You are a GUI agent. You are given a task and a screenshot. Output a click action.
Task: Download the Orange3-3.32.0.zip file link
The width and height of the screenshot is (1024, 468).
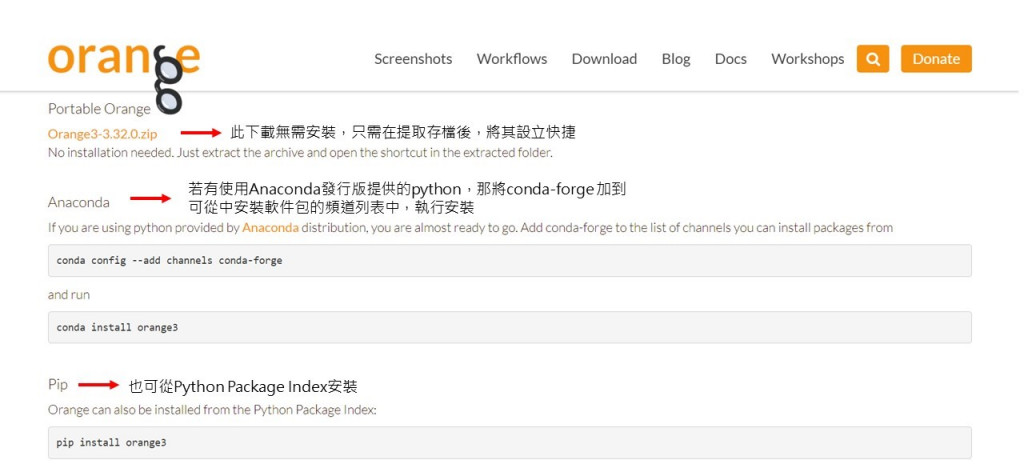click(103, 134)
